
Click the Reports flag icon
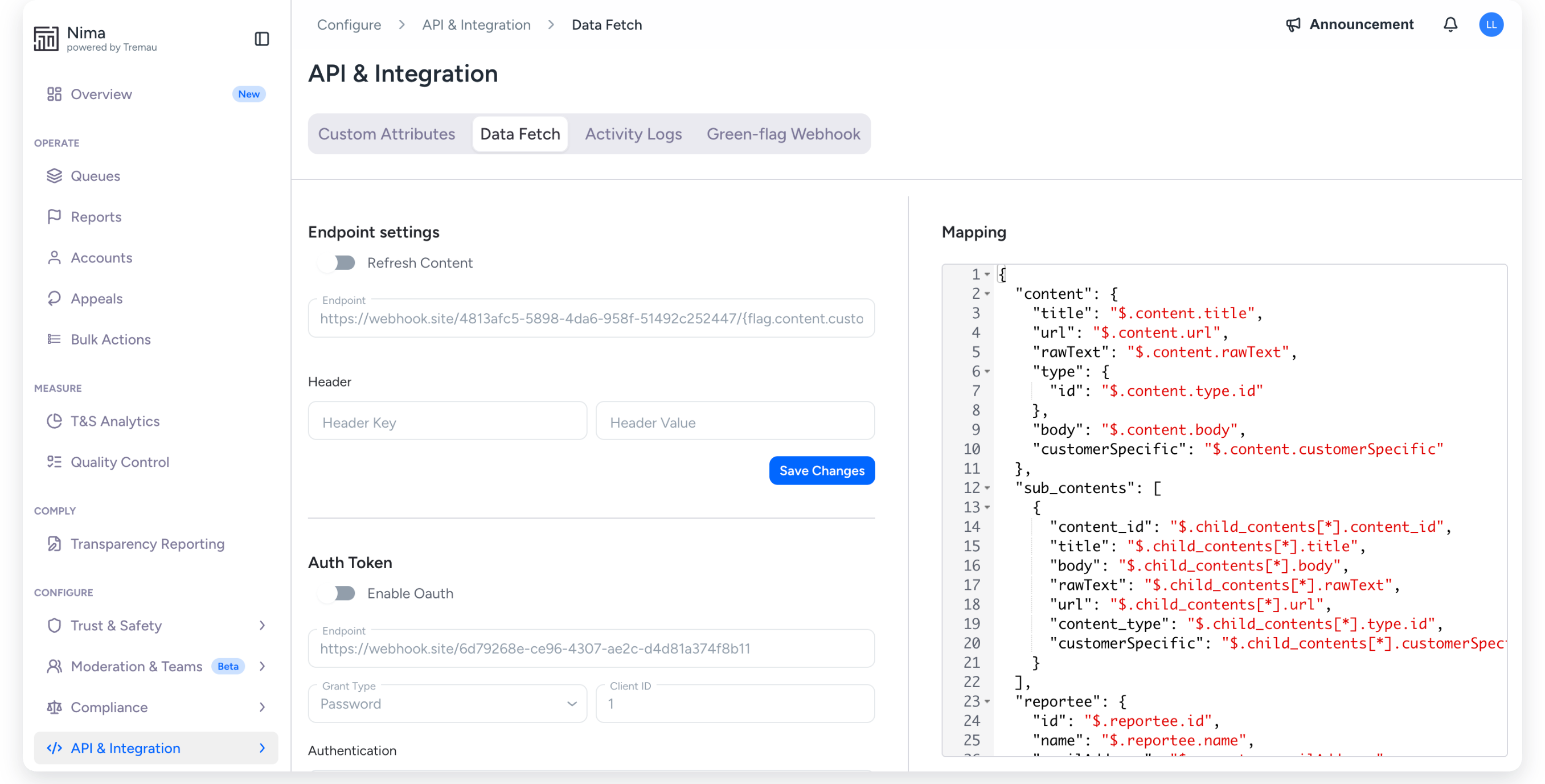pyautogui.click(x=55, y=216)
